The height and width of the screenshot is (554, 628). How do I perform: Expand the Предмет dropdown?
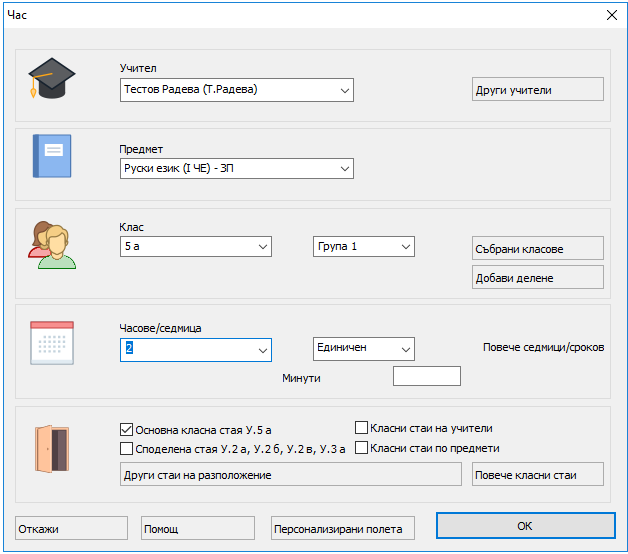tap(344, 169)
